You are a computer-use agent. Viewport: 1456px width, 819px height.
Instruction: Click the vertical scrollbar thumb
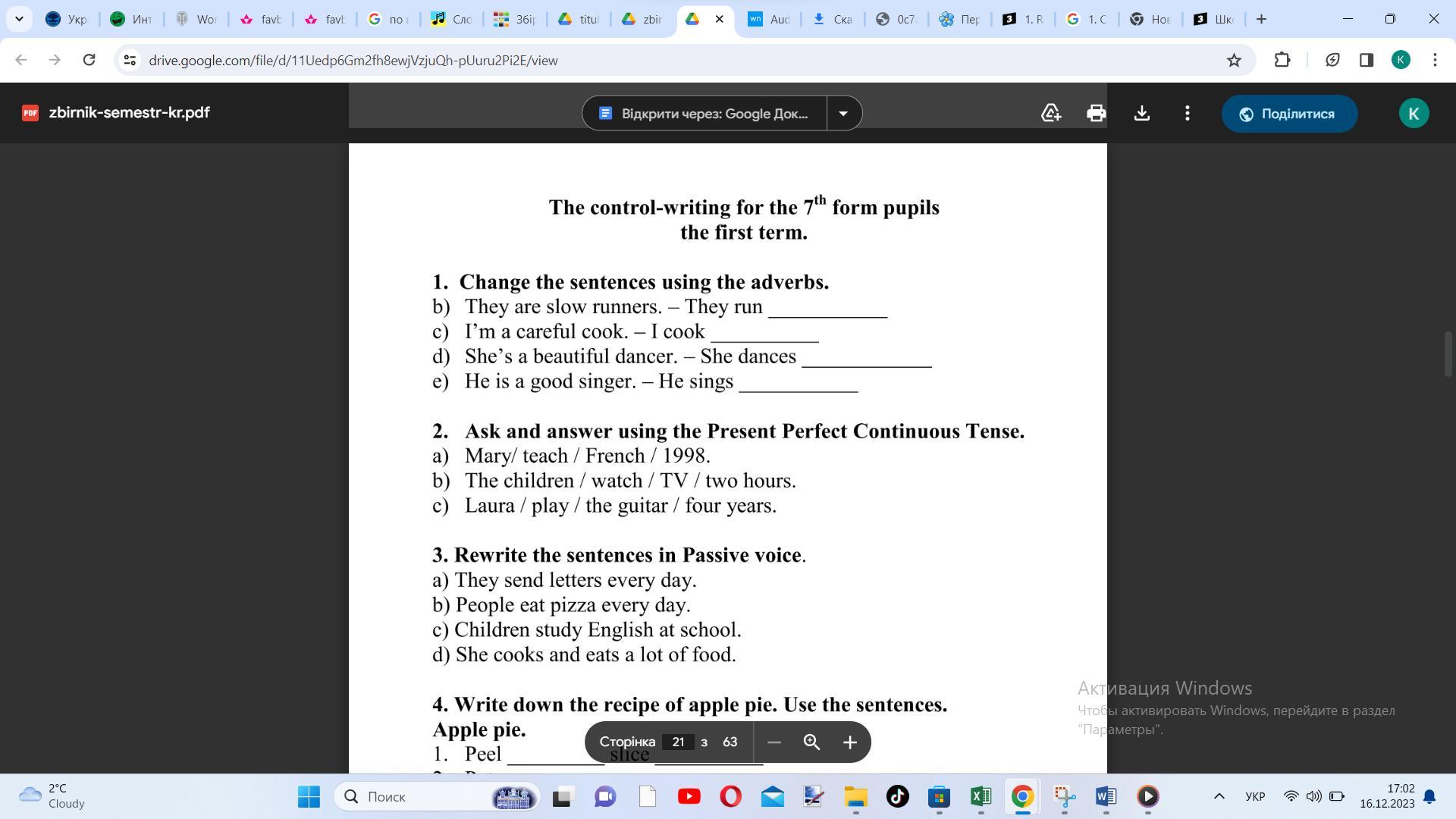pos(1448,353)
